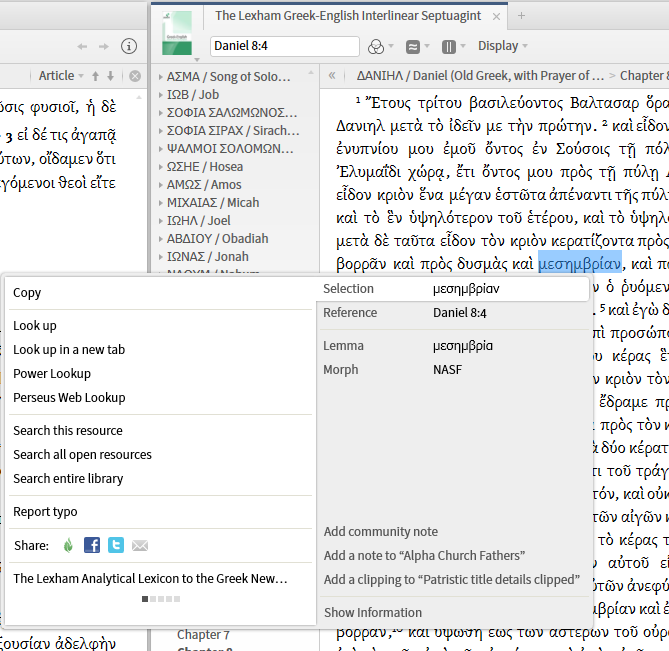Open a new tab with plus button

(521, 16)
